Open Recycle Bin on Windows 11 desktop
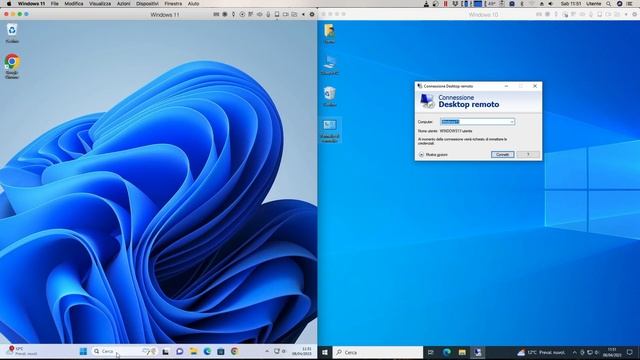Viewport: 640px width, 360px height. click(x=12, y=33)
